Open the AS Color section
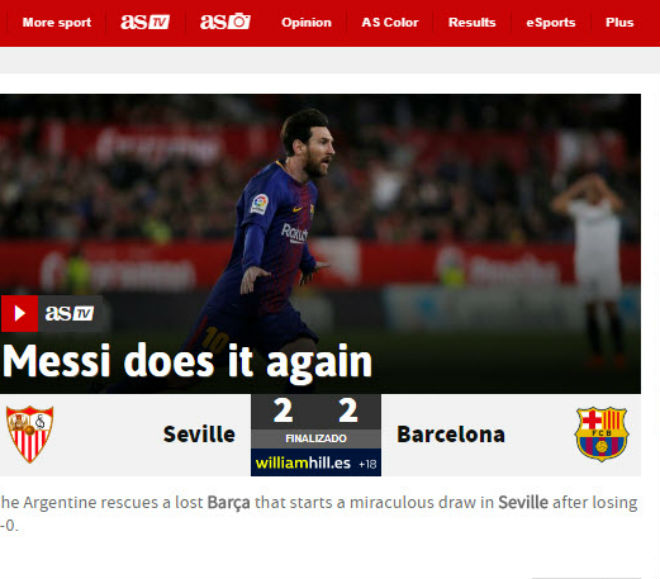 pyautogui.click(x=390, y=22)
